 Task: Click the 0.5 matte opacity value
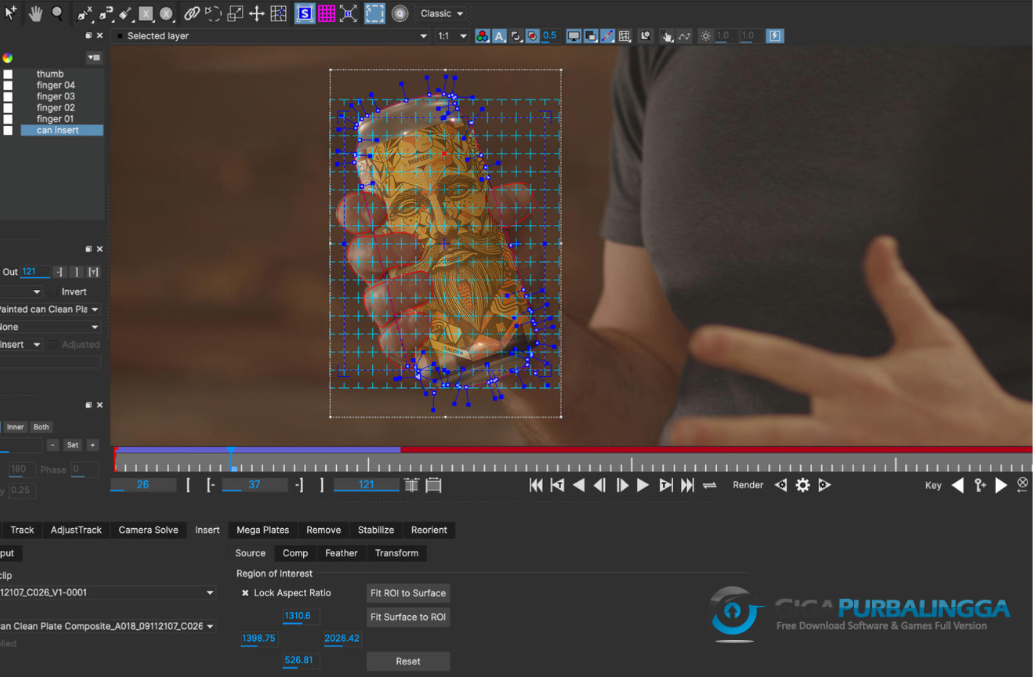tap(549, 36)
